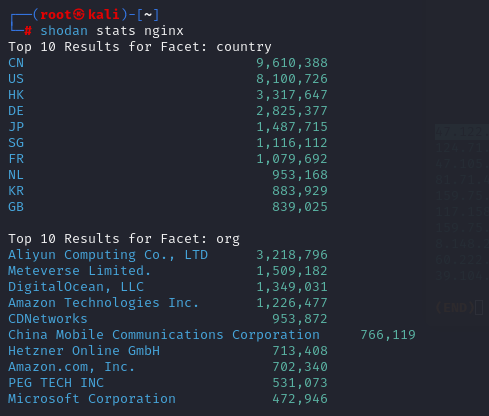This screenshot has height=416, width=489.
Task: Click the red hash prompt symbol
Action: point(28,31)
